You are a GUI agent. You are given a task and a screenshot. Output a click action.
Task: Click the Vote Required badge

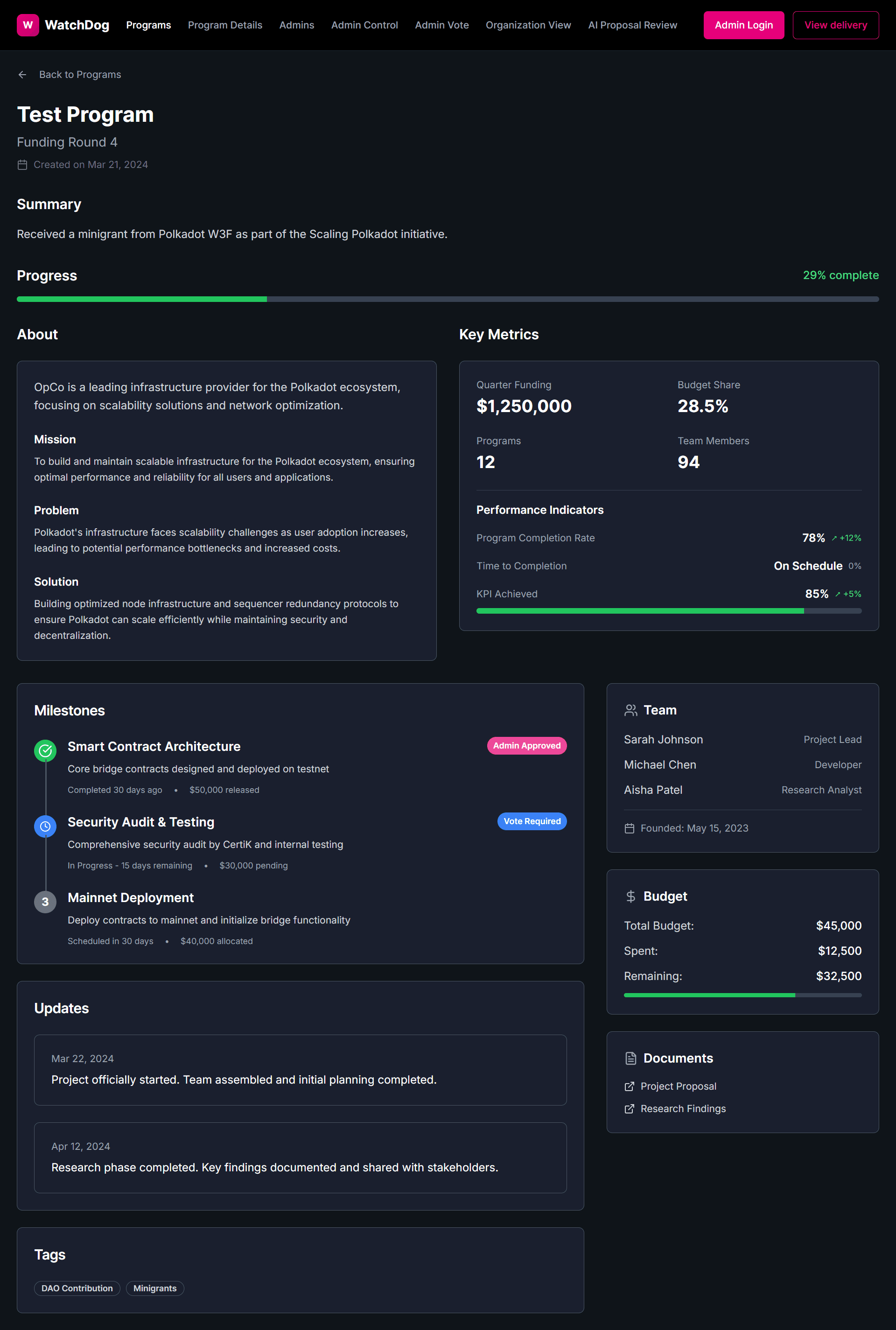pos(532,821)
